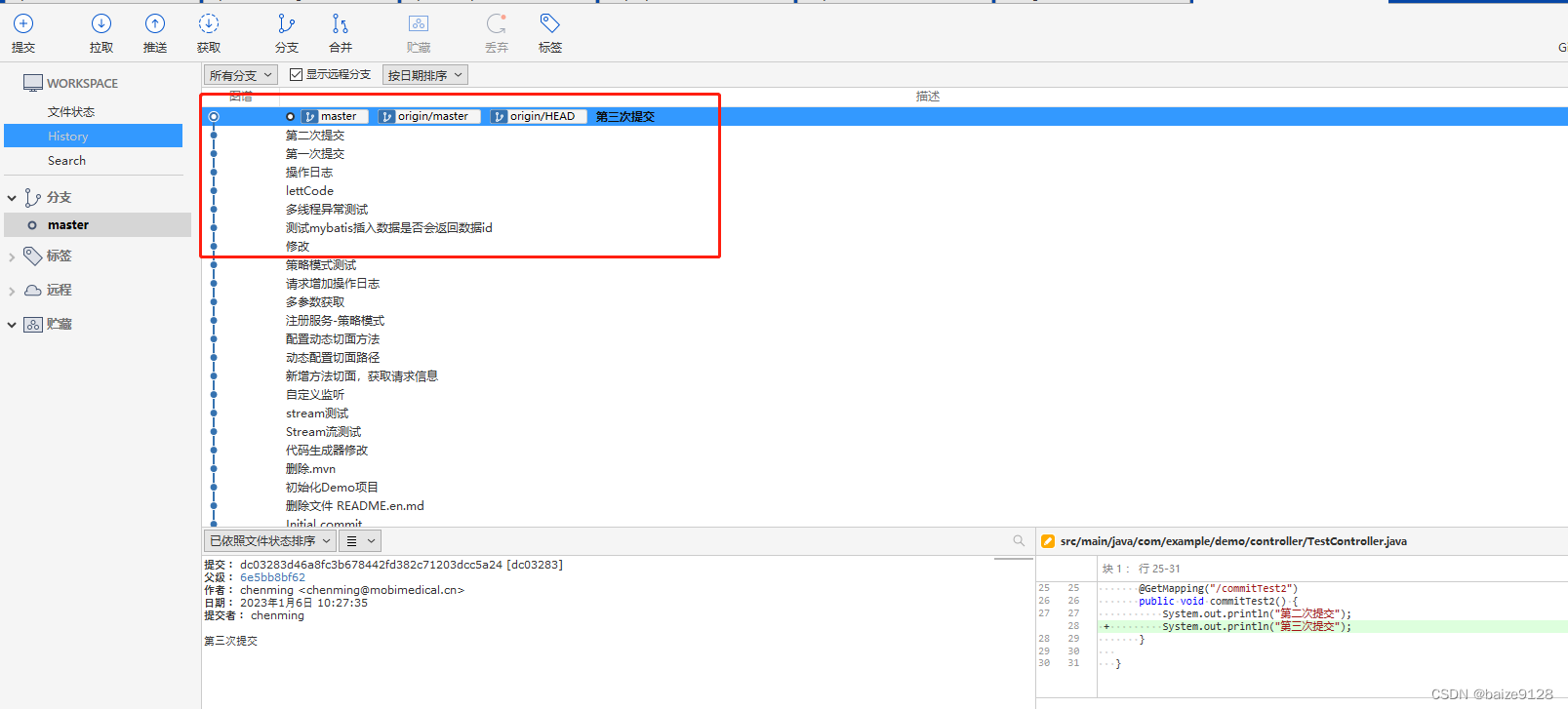Screen dimensions: 1568x709
Task: Select the stream测试 commit row
Action: (x=885, y=414)
